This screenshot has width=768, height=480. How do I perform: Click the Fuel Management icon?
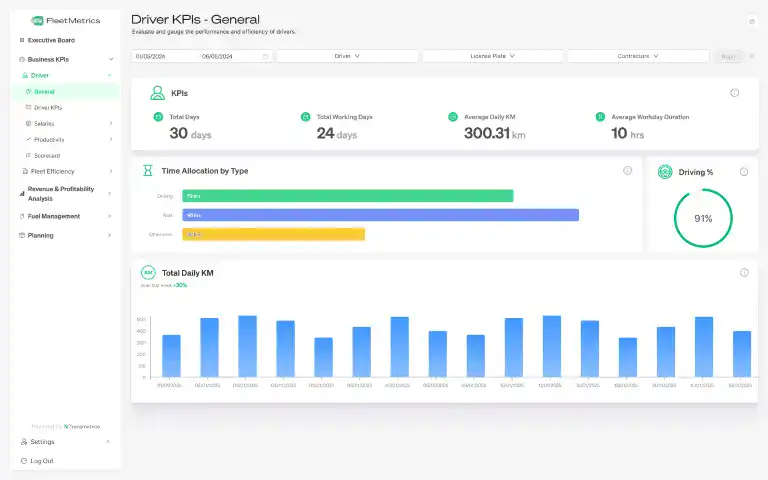(x=22, y=216)
